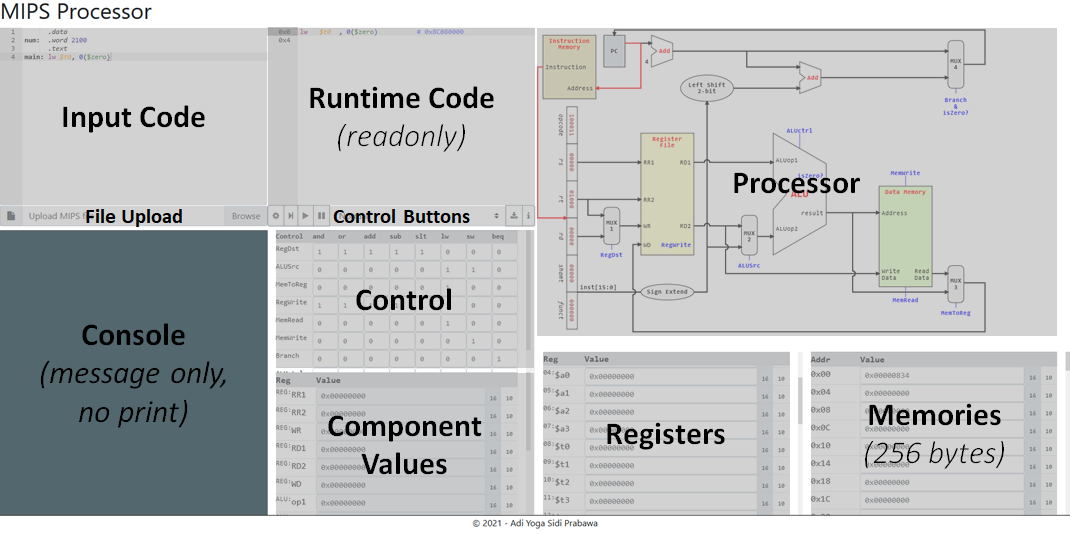Switch WD component value to base 16
Screen dimensions: 1070x534
click(x=493, y=486)
